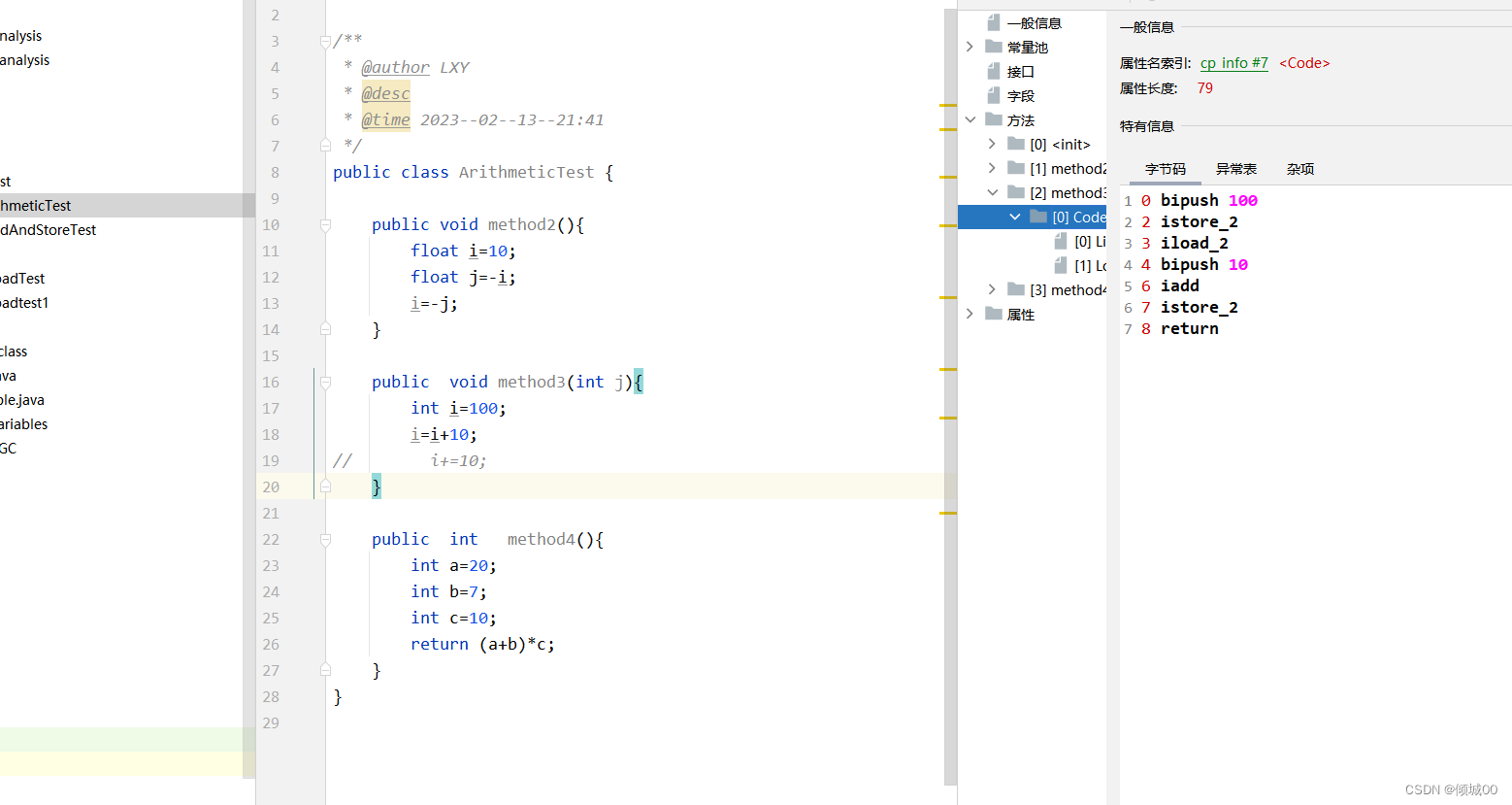The width and height of the screenshot is (1512, 805).
Task: Click fold-end marker at line 14
Action: click(x=325, y=329)
